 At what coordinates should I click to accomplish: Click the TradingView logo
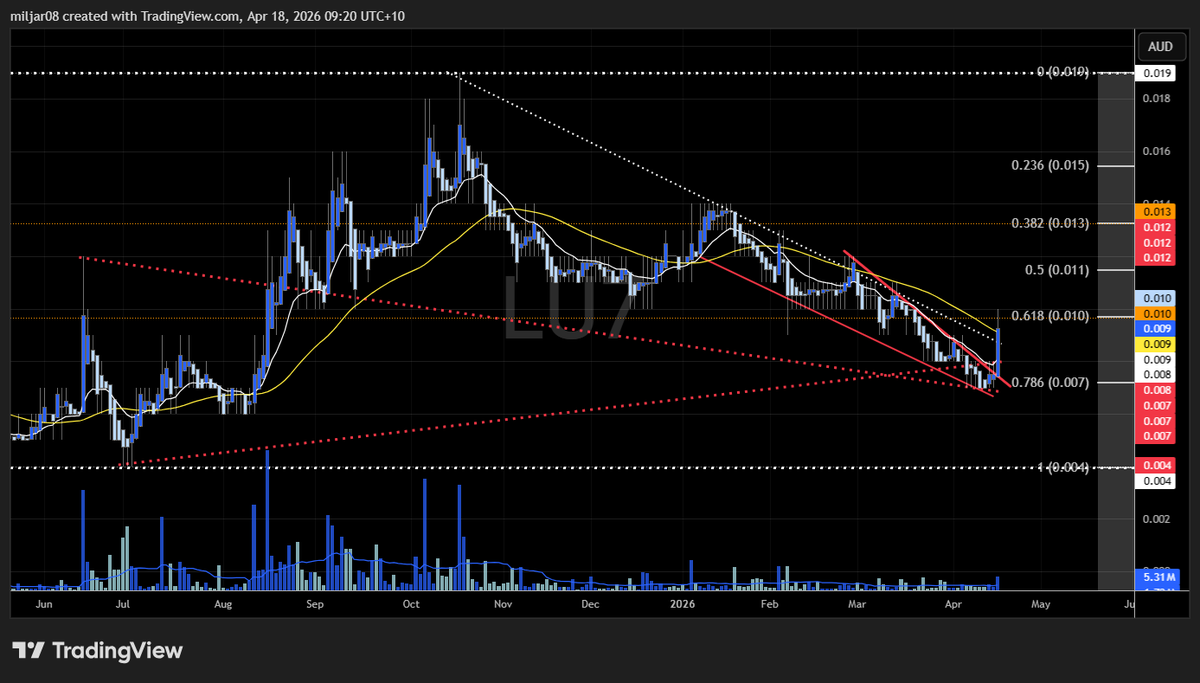click(x=95, y=651)
